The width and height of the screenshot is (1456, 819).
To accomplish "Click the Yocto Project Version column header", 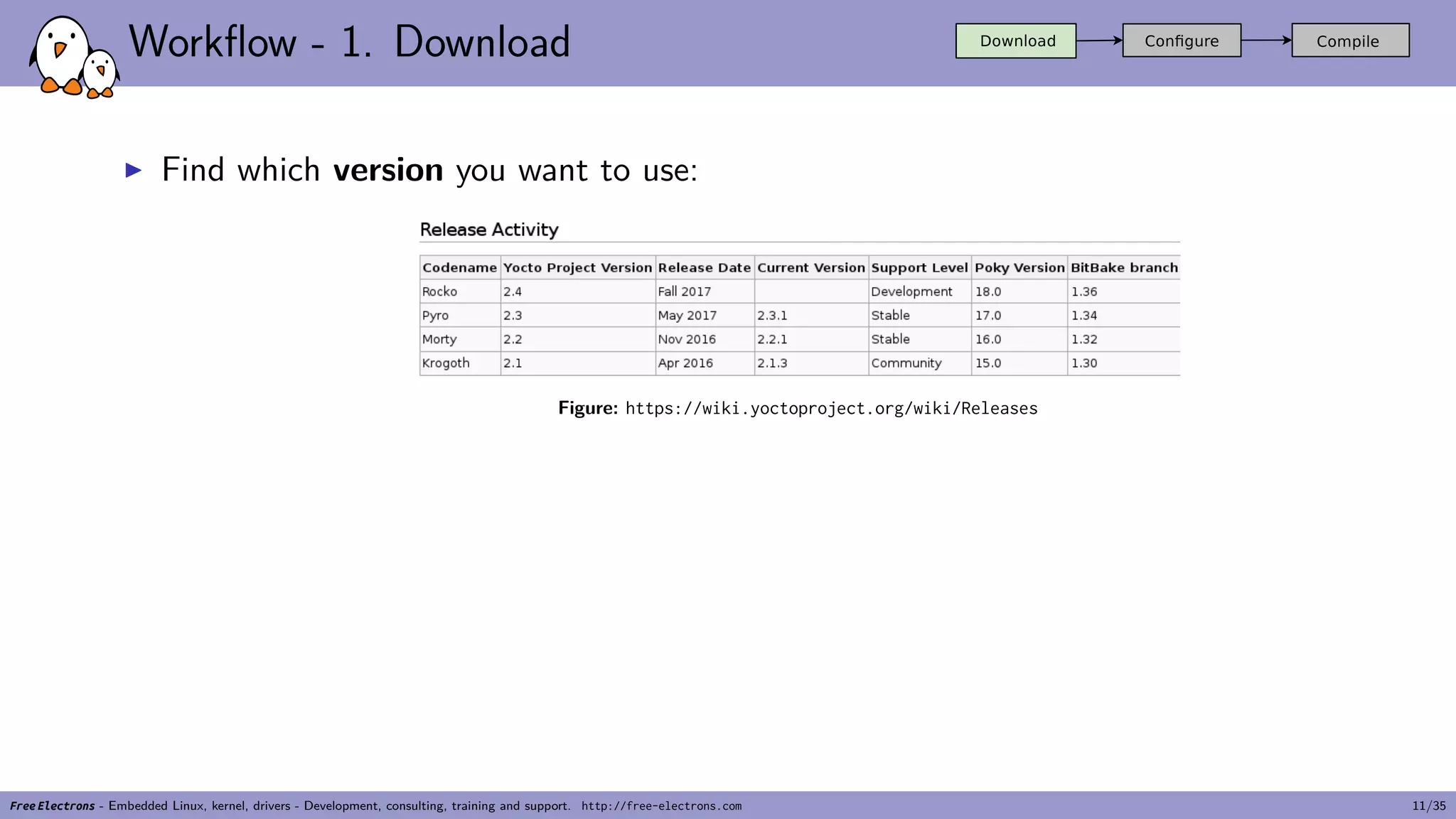I will click(578, 267).
